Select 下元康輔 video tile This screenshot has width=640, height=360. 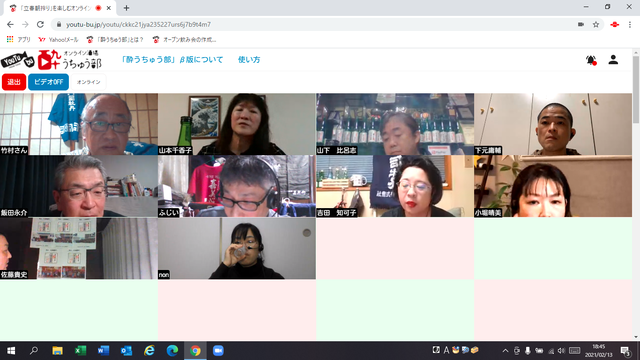pos(553,124)
